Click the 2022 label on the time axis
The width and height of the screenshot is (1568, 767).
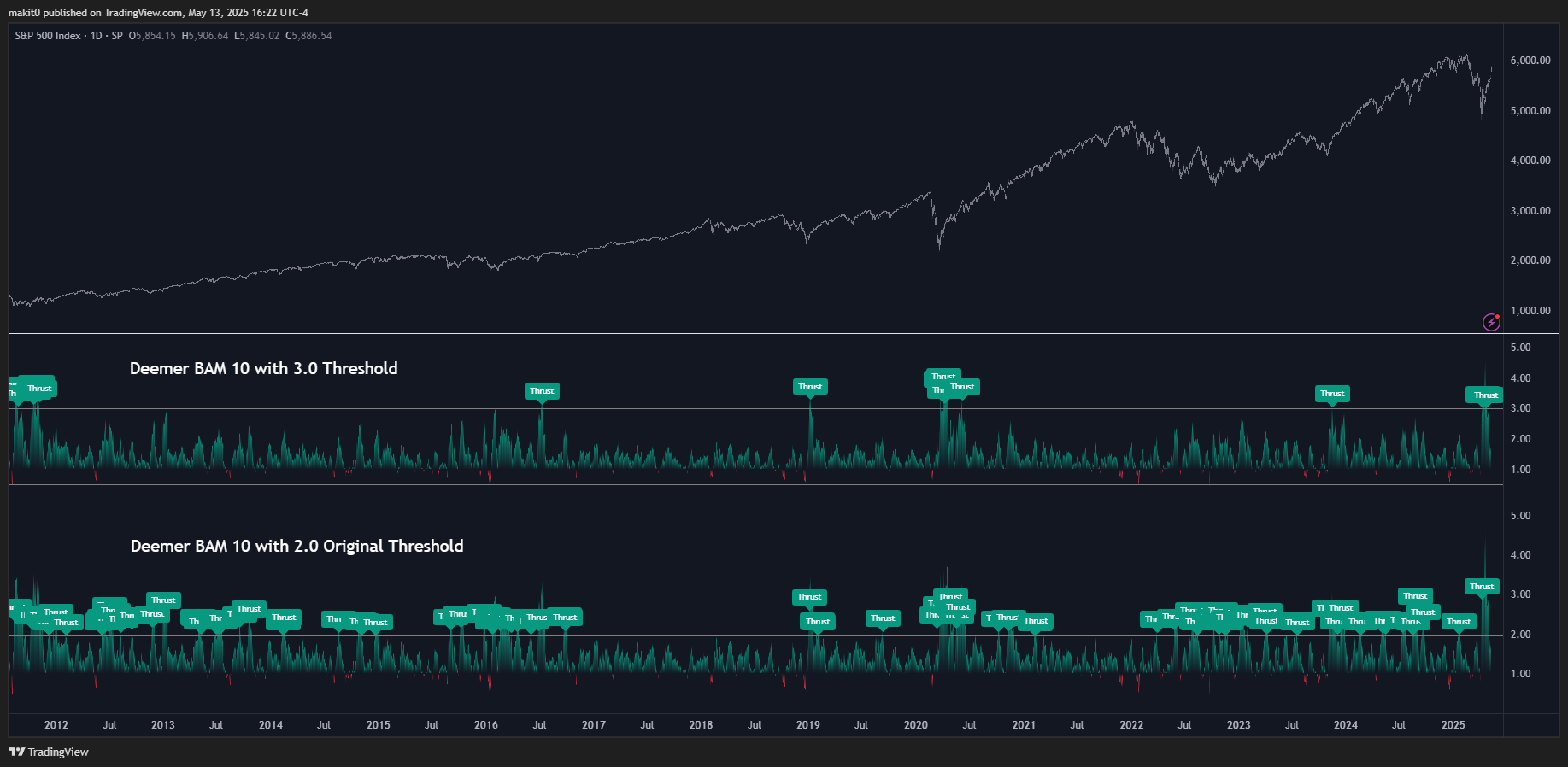[1131, 725]
